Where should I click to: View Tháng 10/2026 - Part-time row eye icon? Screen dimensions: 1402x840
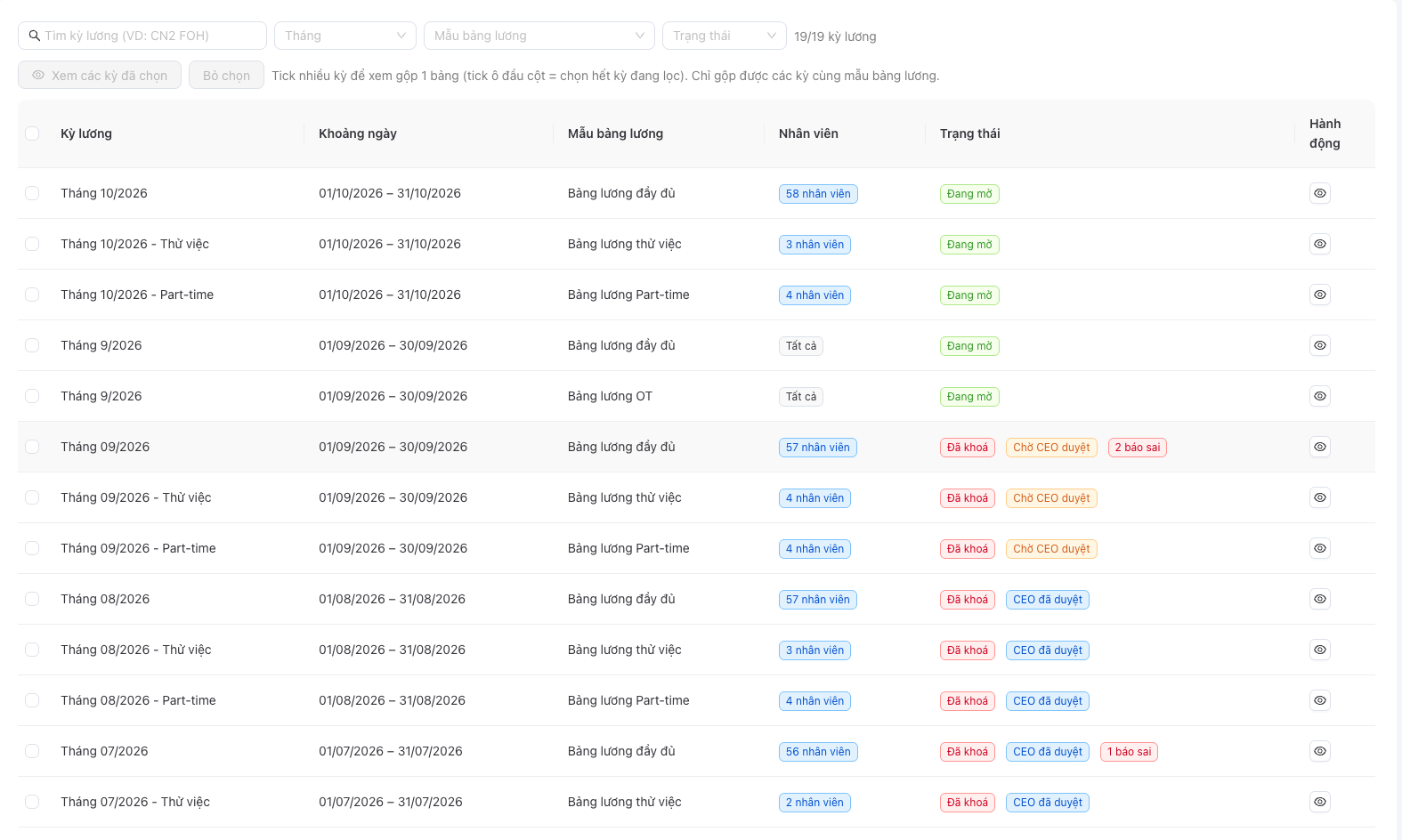tap(1320, 295)
